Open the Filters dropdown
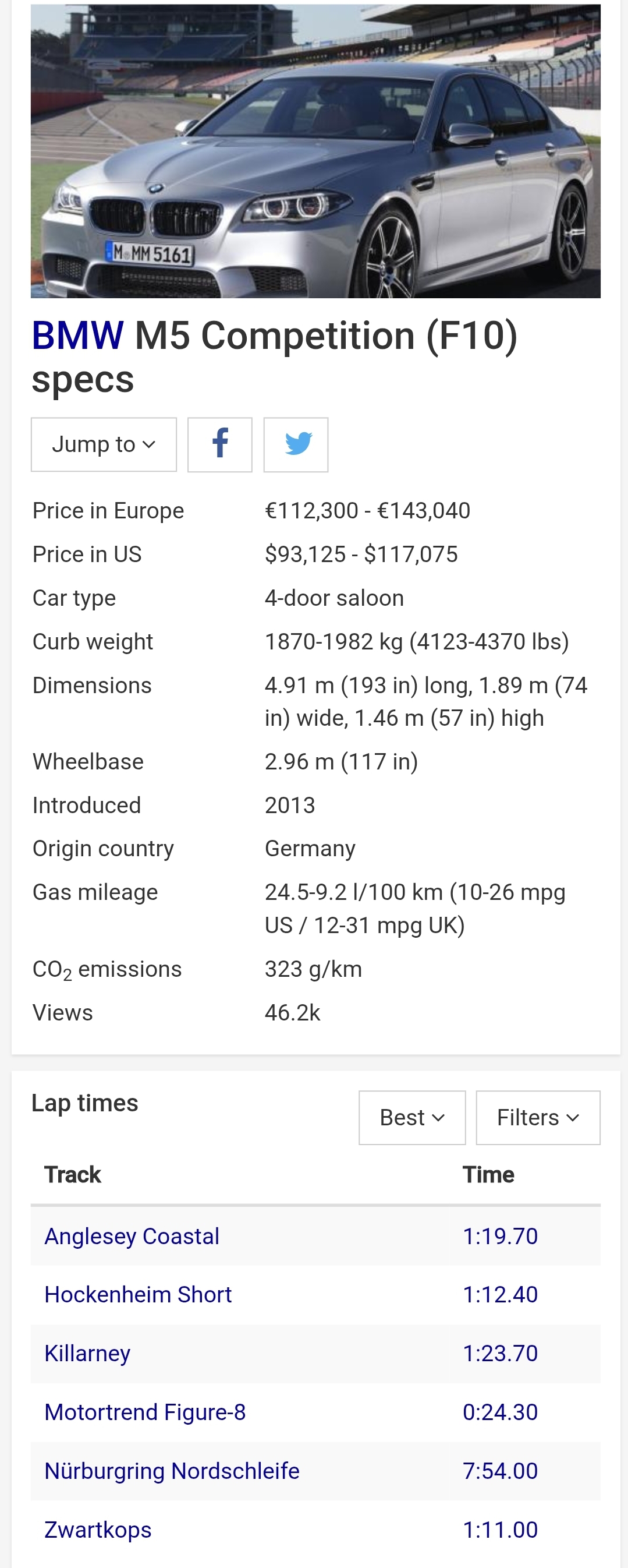 click(538, 1118)
